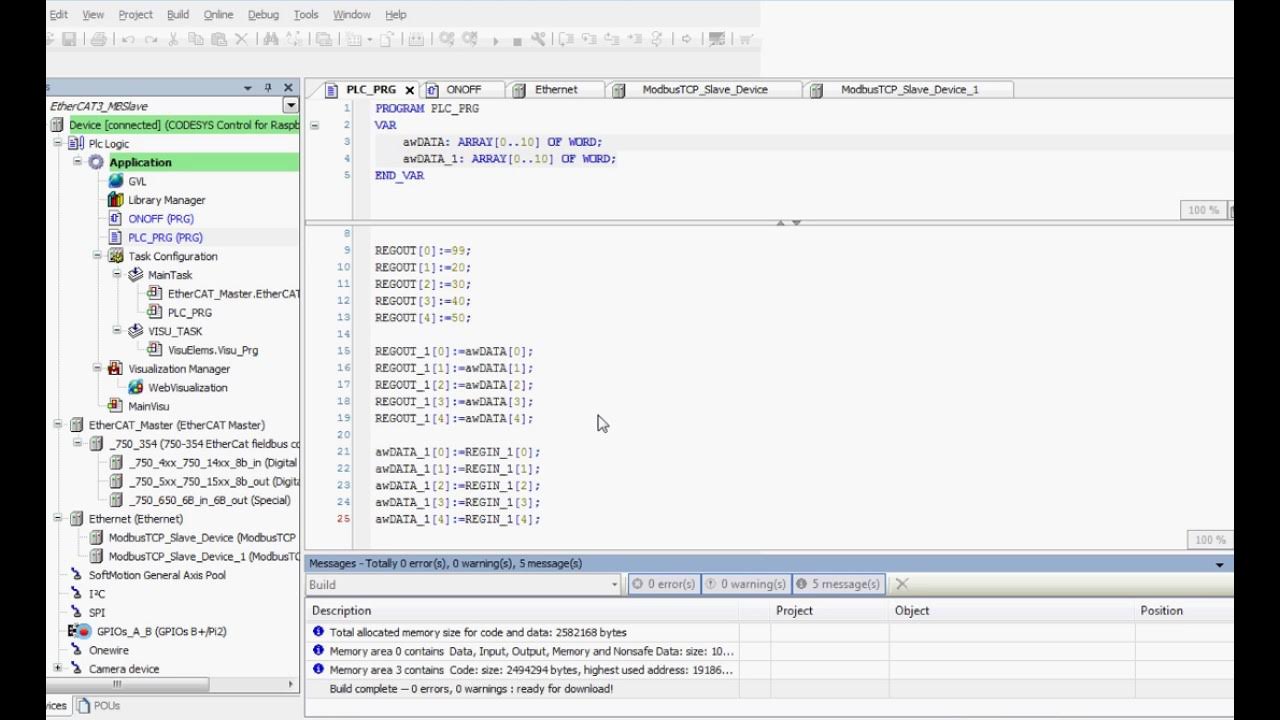Click the Library Manager books icon
Image resolution: width=1280 pixels, height=720 pixels.
pos(116,200)
